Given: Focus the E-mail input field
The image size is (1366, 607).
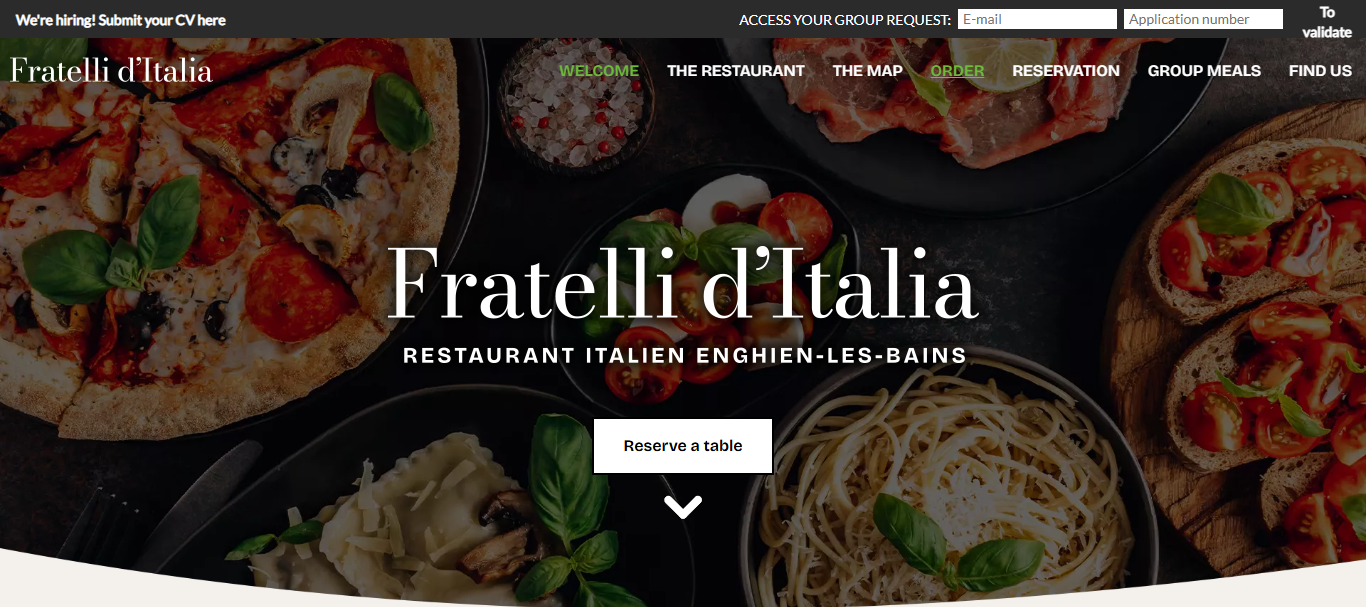Looking at the screenshot, I should [x=1037, y=19].
